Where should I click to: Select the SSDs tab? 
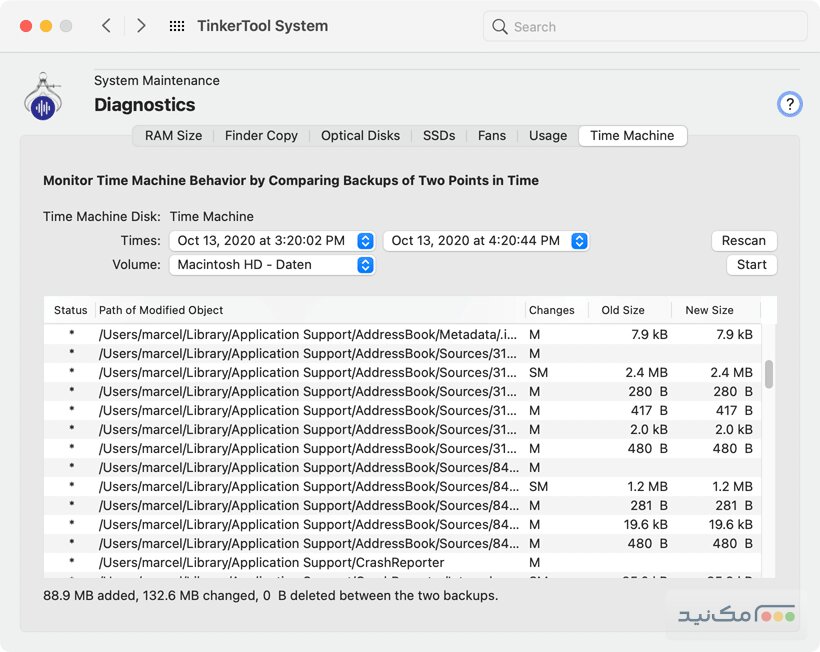tap(438, 135)
